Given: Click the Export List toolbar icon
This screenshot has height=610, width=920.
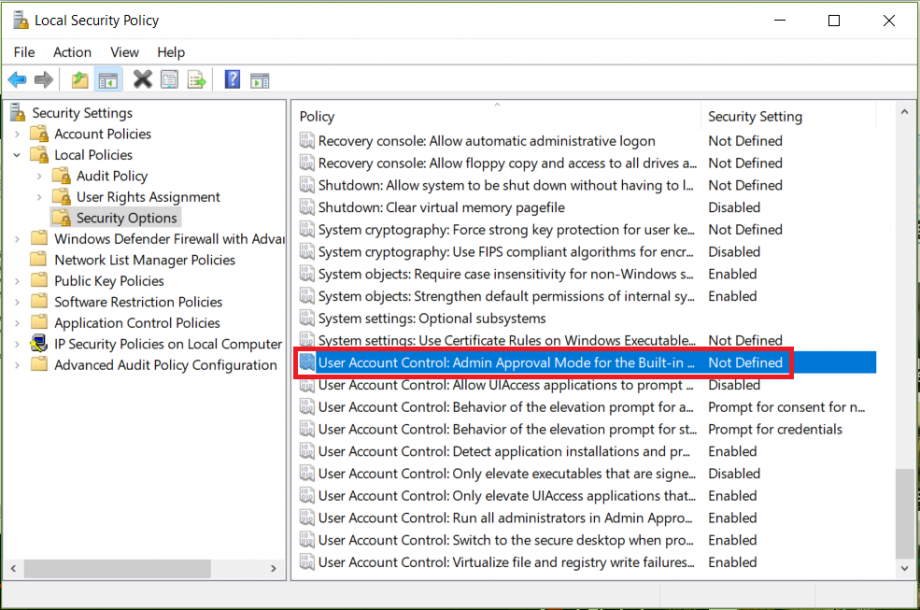Looking at the screenshot, I should (196, 80).
